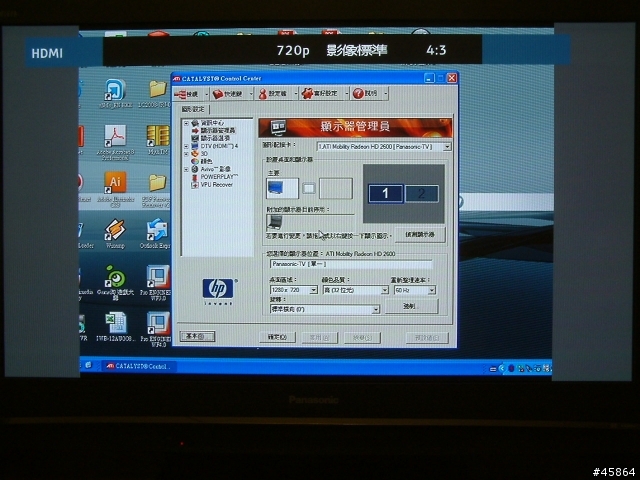
Task: Click the Detect Displays button
Action: 420,235
